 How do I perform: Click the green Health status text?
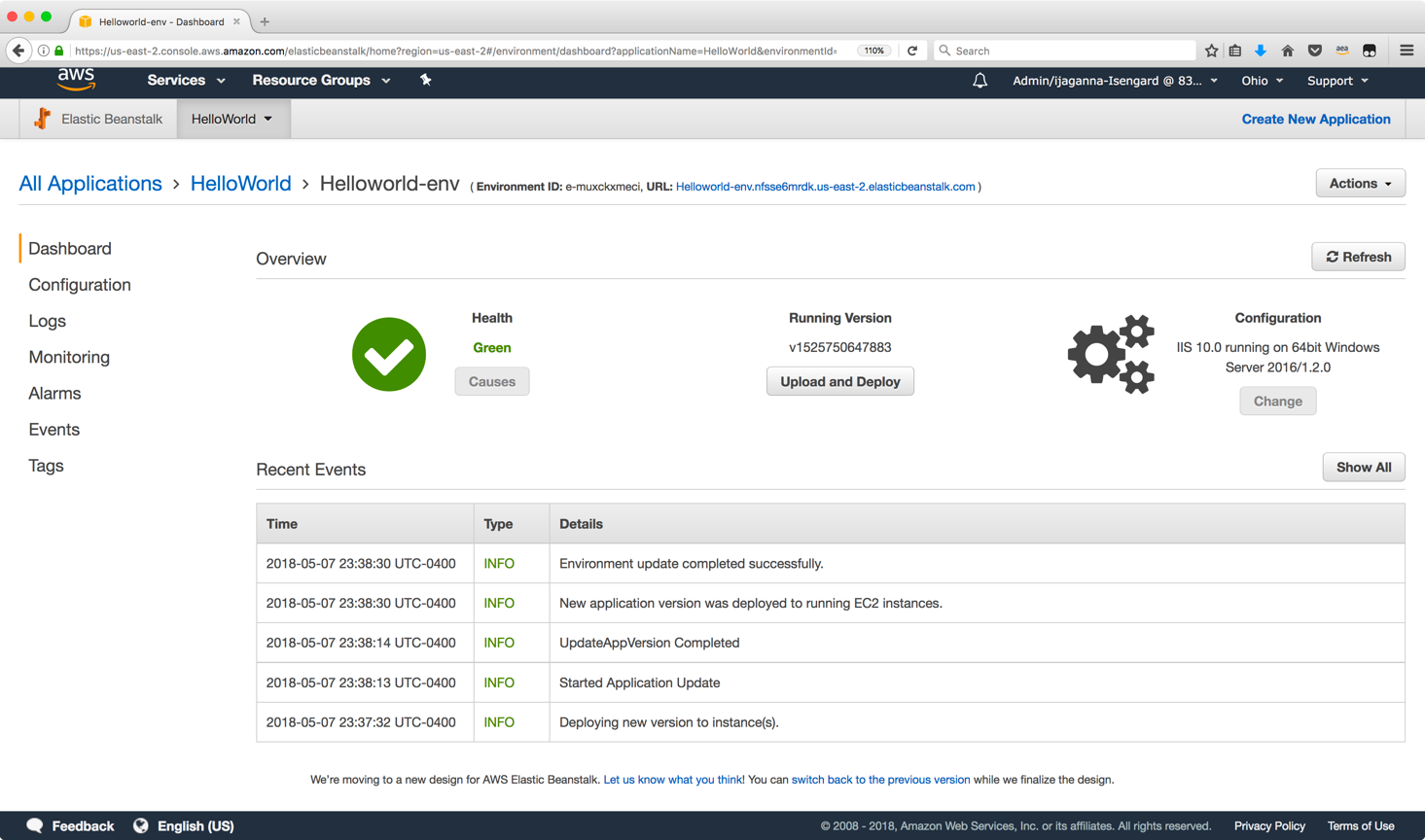tap(492, 347)
